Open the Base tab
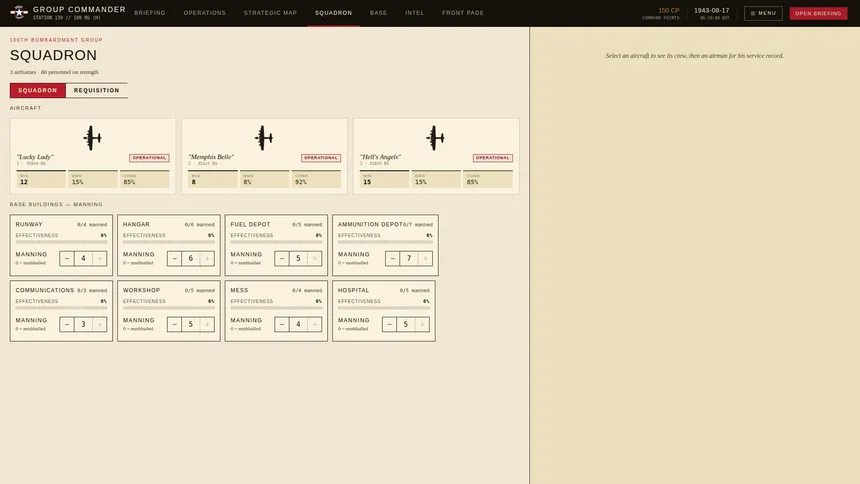860x484 pixels. pyautogui.click(x=378, y=13)
